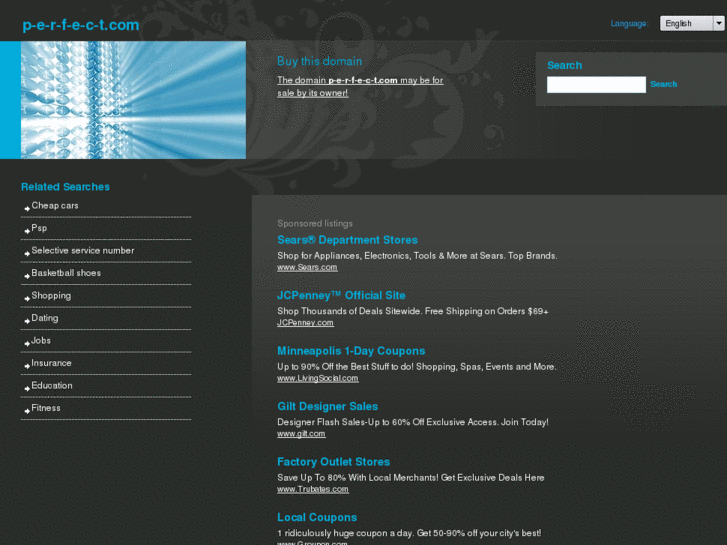The width and height of the screenshot is (727, 545).
Task: Open the Dating related search
Action: (x=45, y=318)
